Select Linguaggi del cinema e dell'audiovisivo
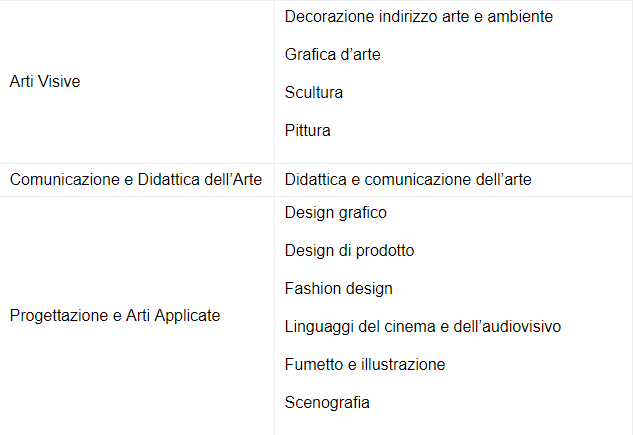 point(423,326)
